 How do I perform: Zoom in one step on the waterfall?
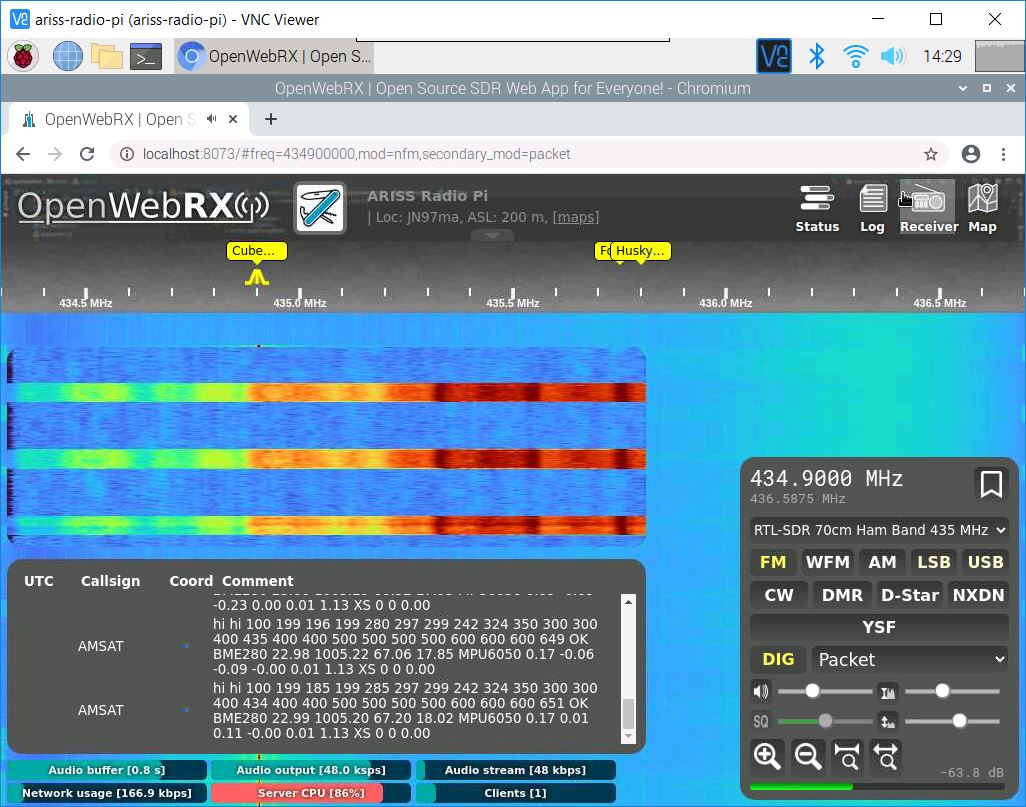coord(767,756)
